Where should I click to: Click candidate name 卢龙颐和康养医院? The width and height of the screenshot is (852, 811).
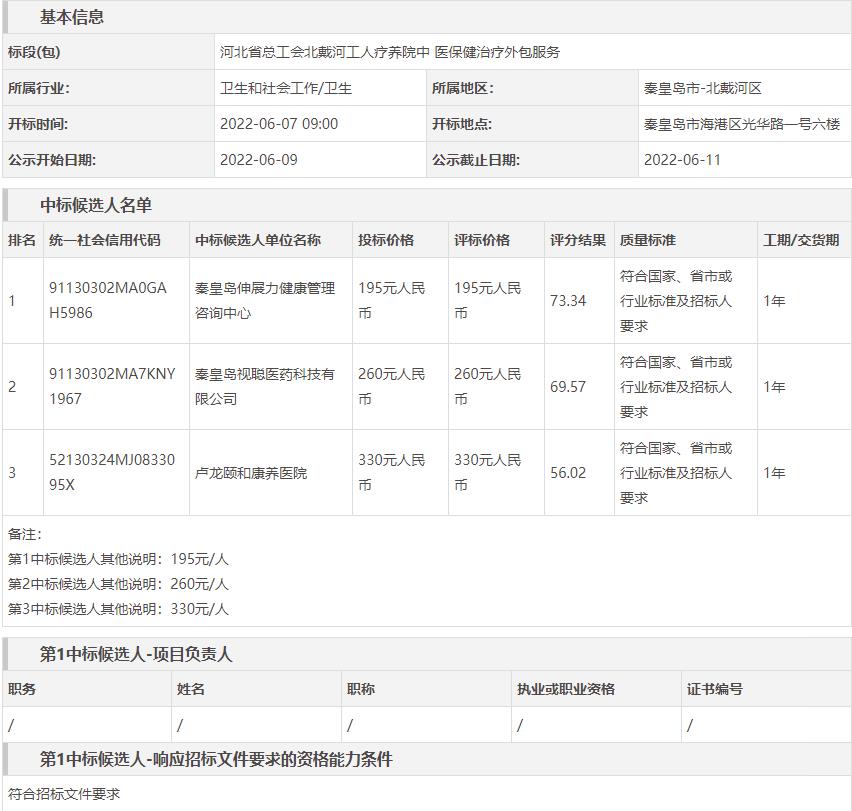pyautogui.click(x=251, y=473)
